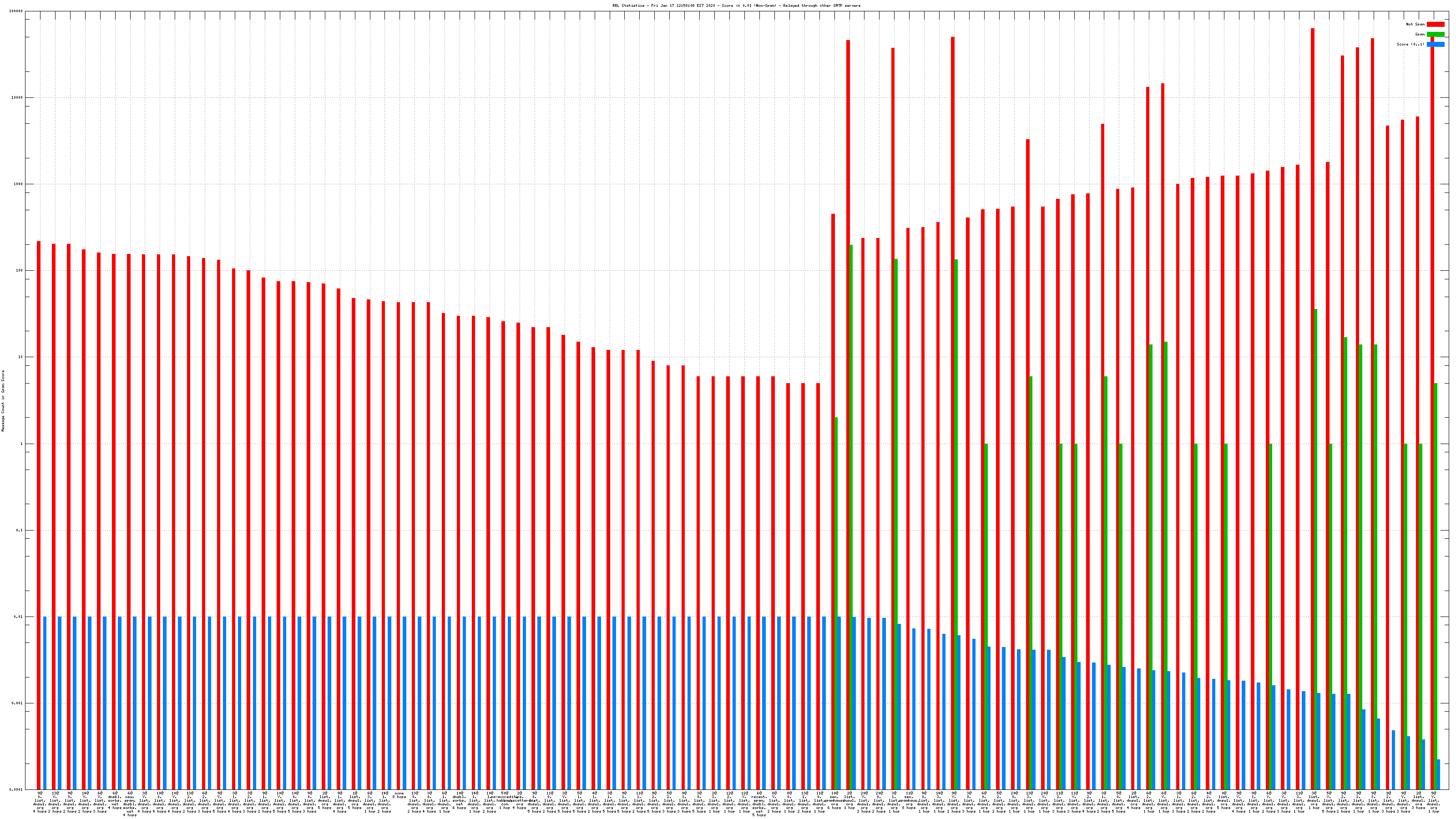
Task: Click the tallest green Spam bar
Action: pyautogui.click(x=851, y=452)
